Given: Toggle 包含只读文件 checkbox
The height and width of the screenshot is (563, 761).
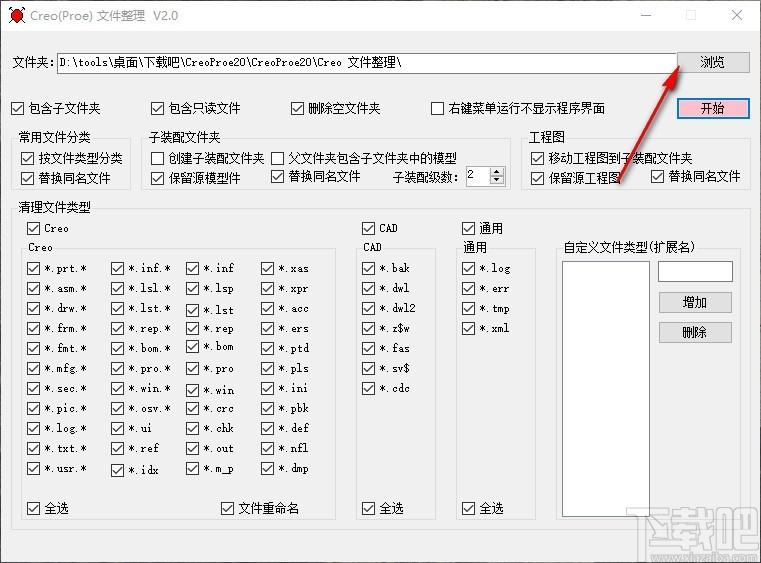Looking at the screenshot, I should point(157,108).
